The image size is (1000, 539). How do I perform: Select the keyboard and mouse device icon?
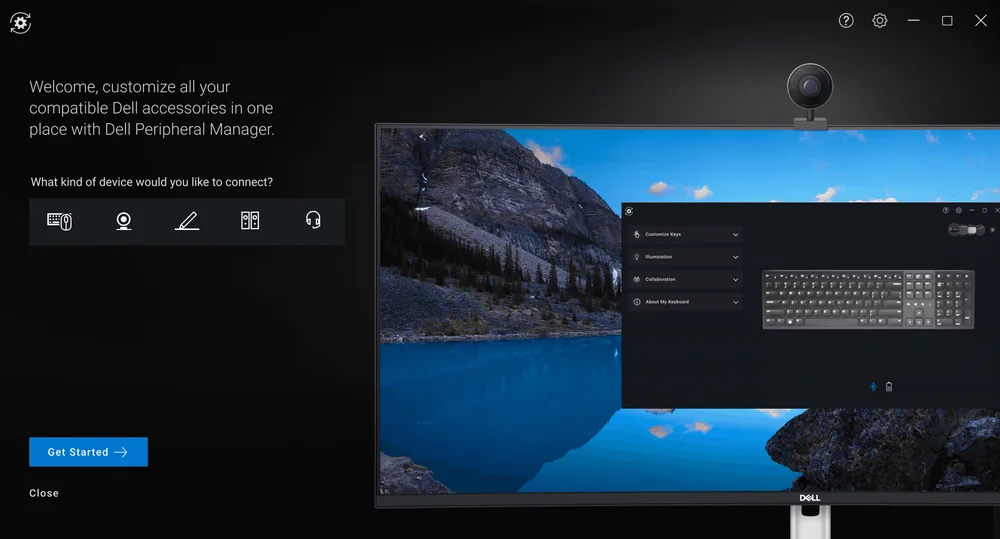[x=59, y=221]
